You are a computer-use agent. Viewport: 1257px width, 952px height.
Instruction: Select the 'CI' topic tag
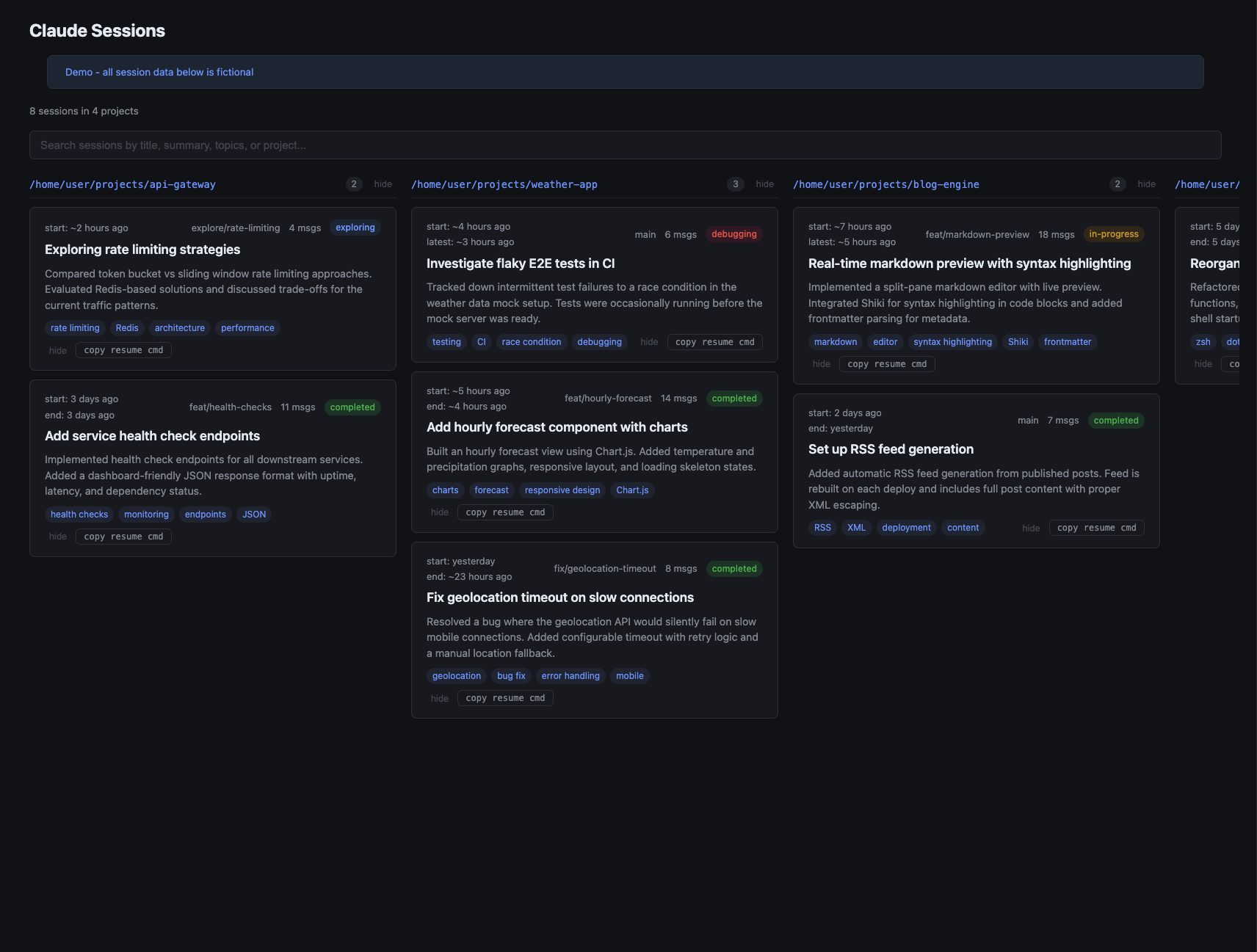[x=482, y=342]
